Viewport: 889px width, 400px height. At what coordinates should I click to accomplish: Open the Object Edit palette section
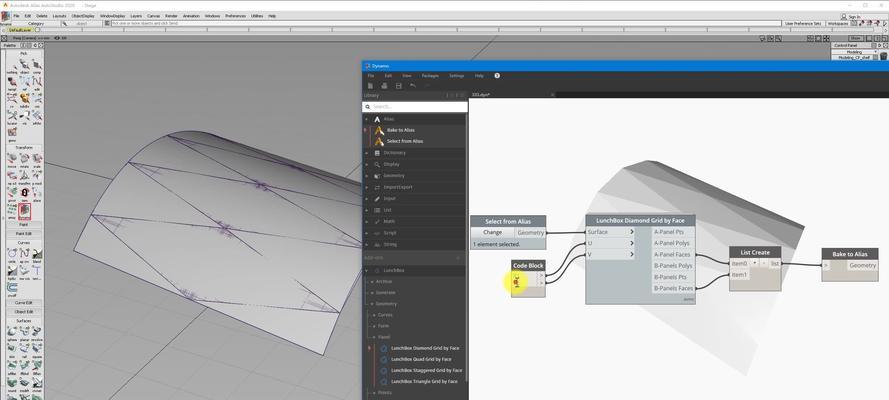24,312
